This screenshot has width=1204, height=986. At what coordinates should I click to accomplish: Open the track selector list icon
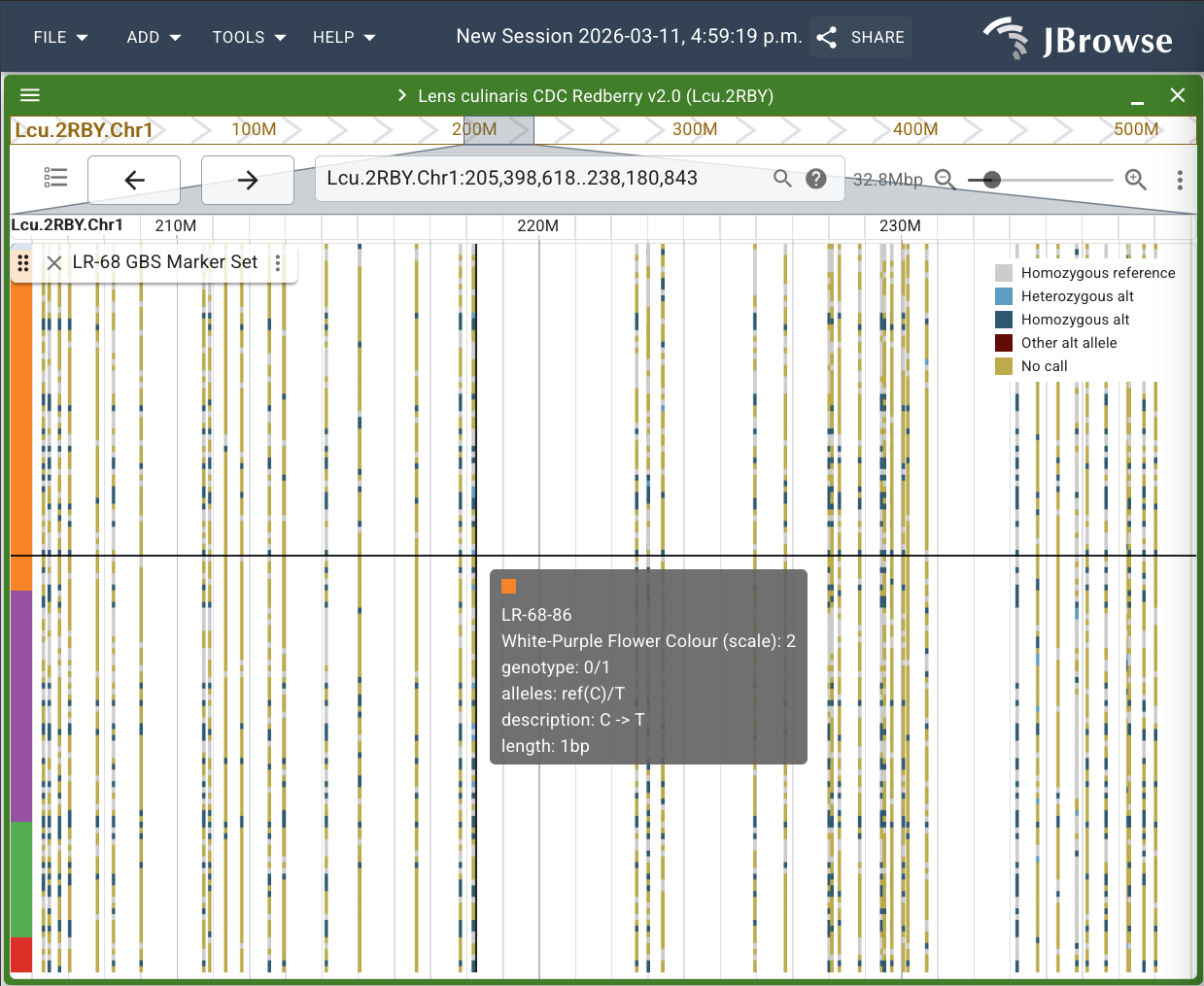pos(56,178)
